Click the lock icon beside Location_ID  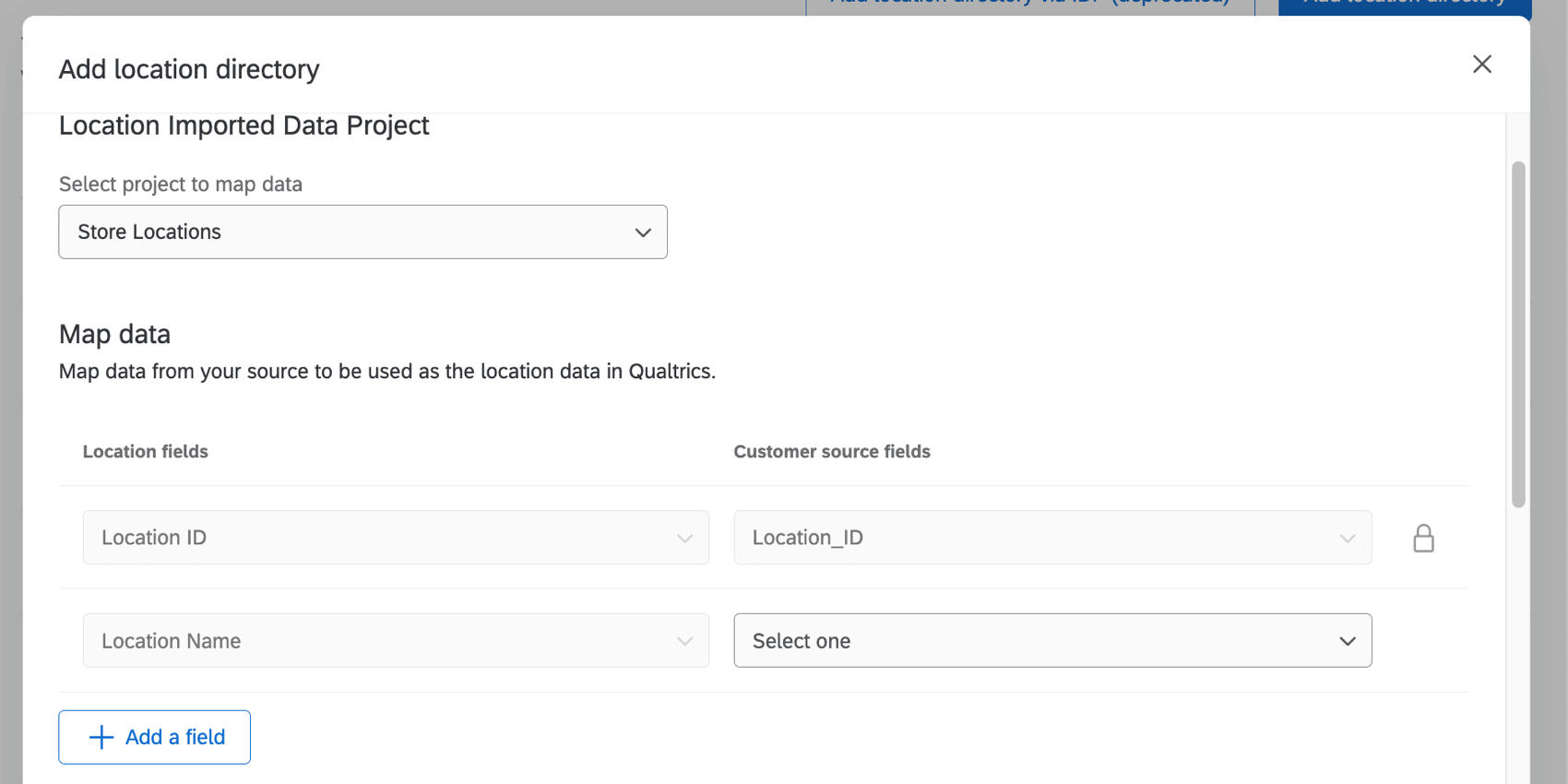1423,538
